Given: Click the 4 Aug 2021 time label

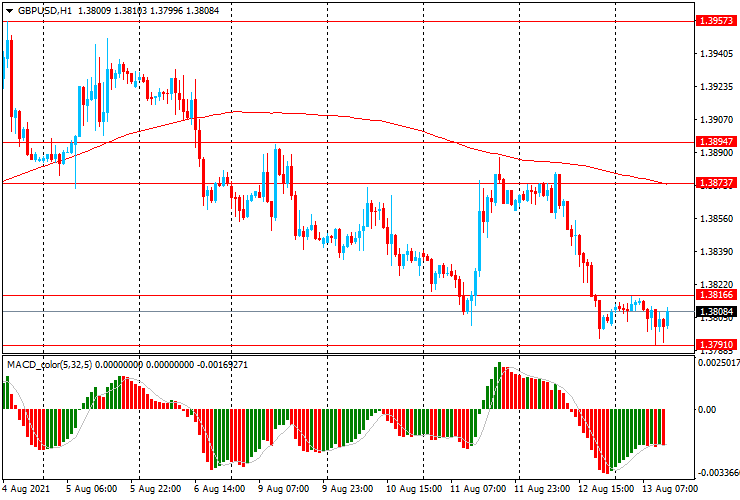Looking at the screenshot, I should click(26, 488).
